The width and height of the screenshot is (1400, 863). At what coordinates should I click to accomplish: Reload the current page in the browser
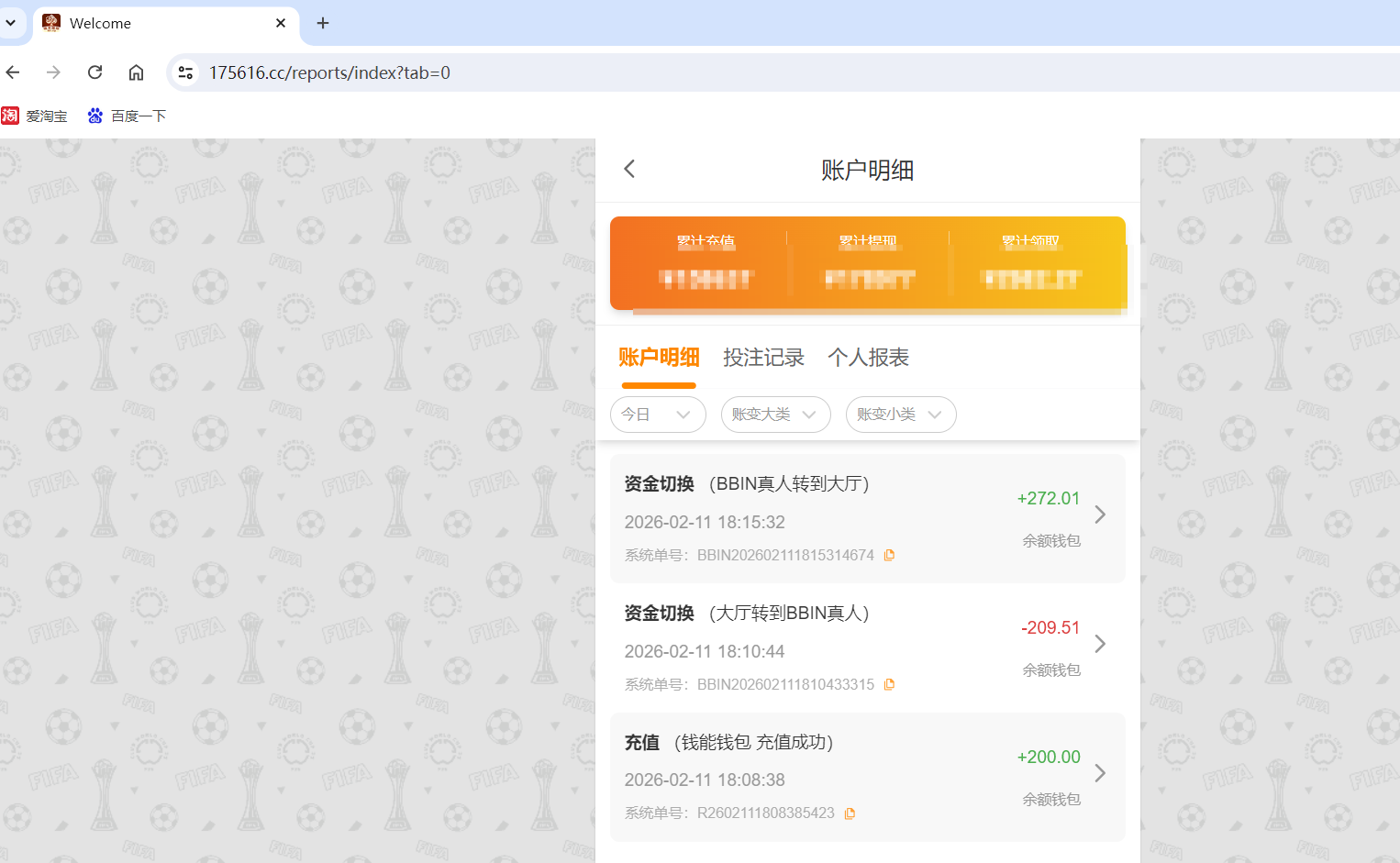click(x=94, y=72)
